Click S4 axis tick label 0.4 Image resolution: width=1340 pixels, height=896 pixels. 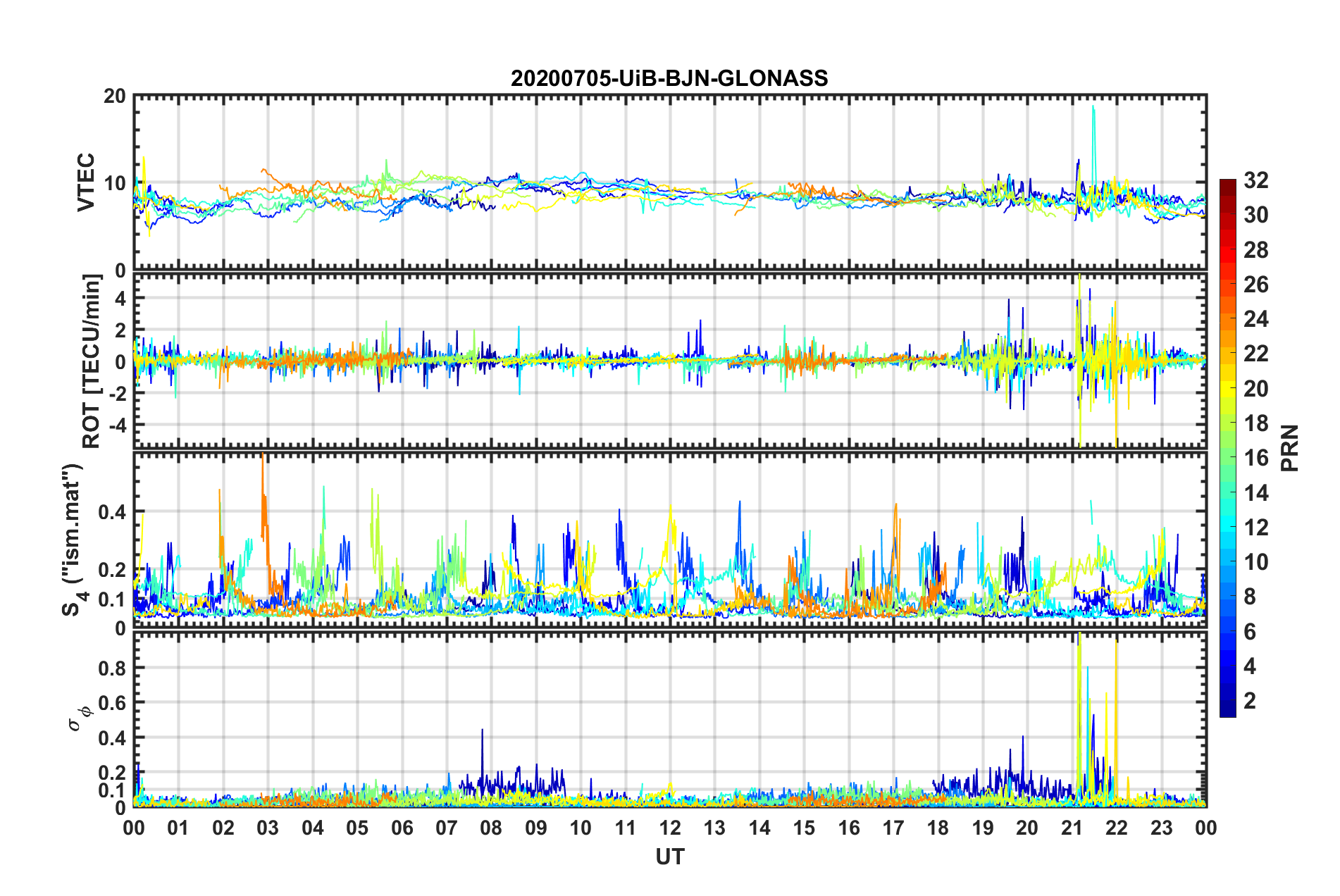tap(111, 512)
